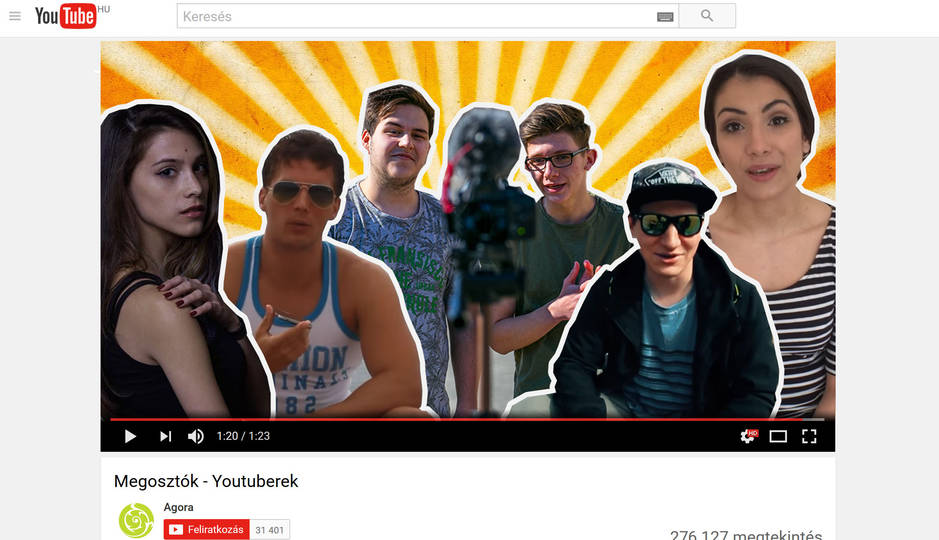Click the YouTube logo
The width and height of the screenshot is (939, 540).
point(66,16)
